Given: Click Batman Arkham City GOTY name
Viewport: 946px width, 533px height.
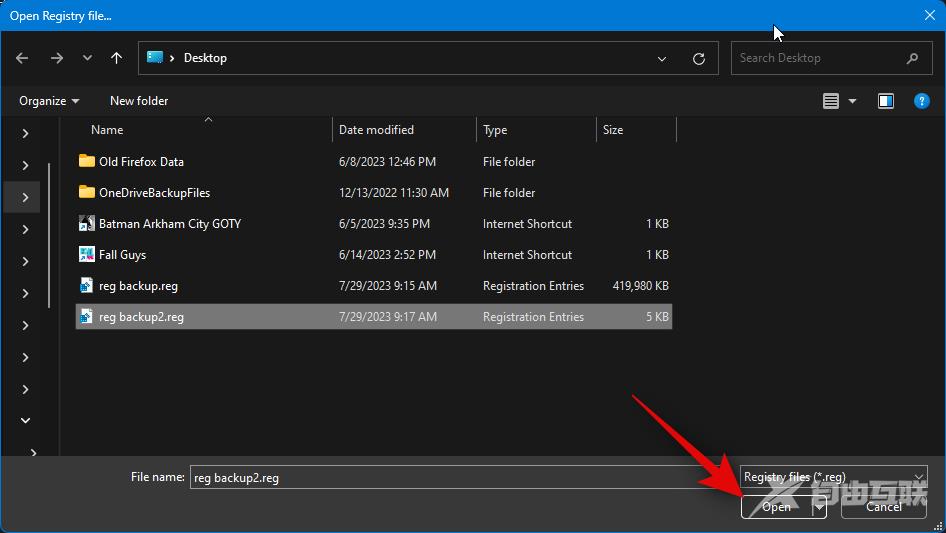Looking at the screenshot, I should 170,224.
